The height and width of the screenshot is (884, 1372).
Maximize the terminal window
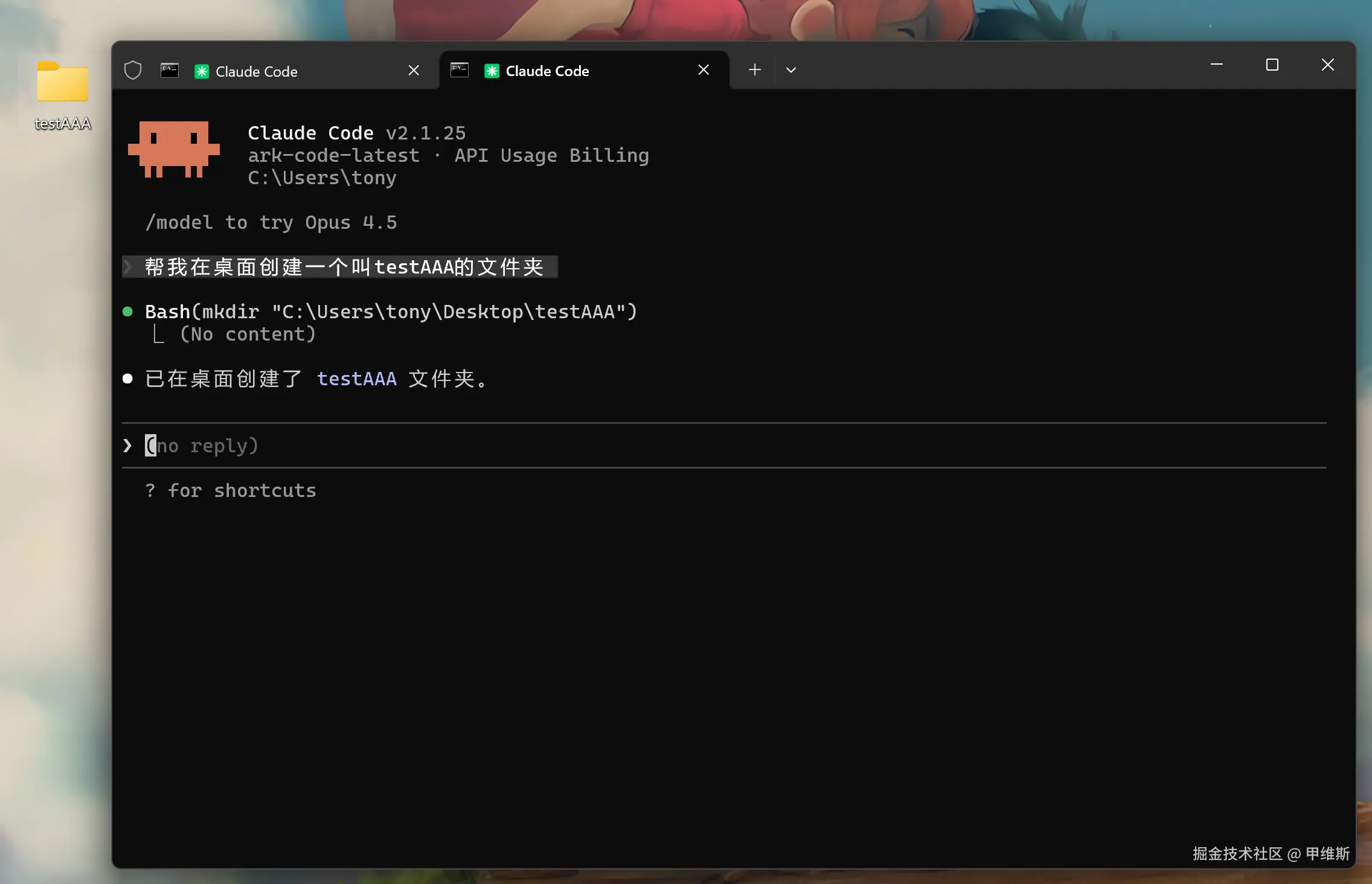1272,65
